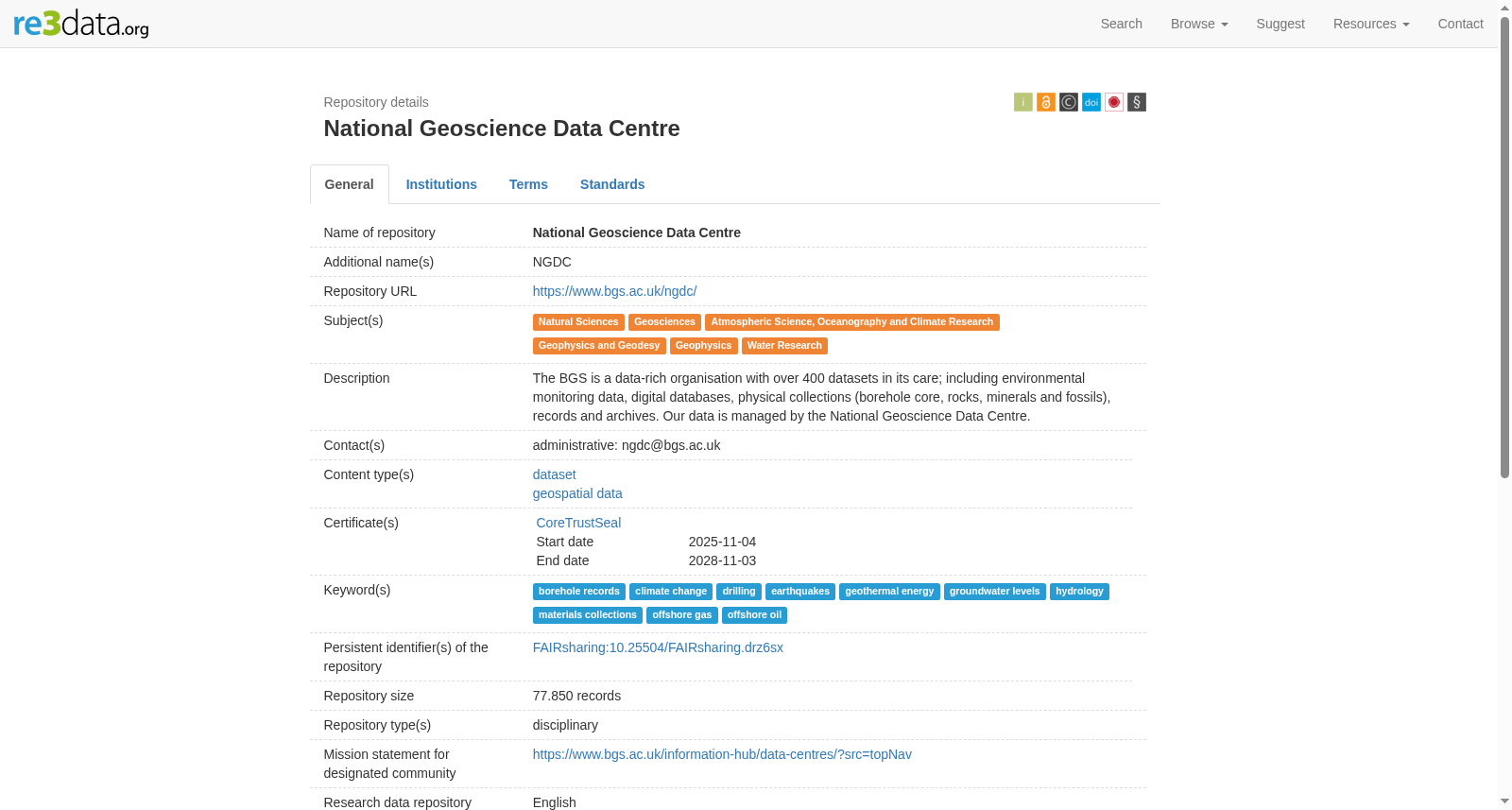Image resolution: width=1512 pixels, height=810 pixels.
Task: Click the English language value
Action: [x=555, y=802]
